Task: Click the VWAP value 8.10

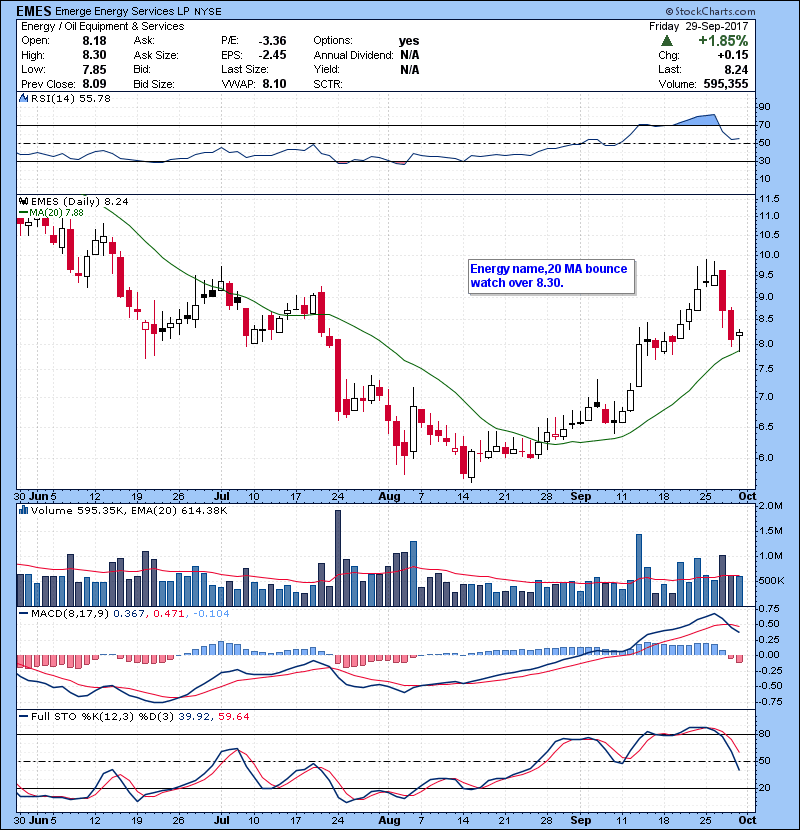Action: tap(274, 84)
